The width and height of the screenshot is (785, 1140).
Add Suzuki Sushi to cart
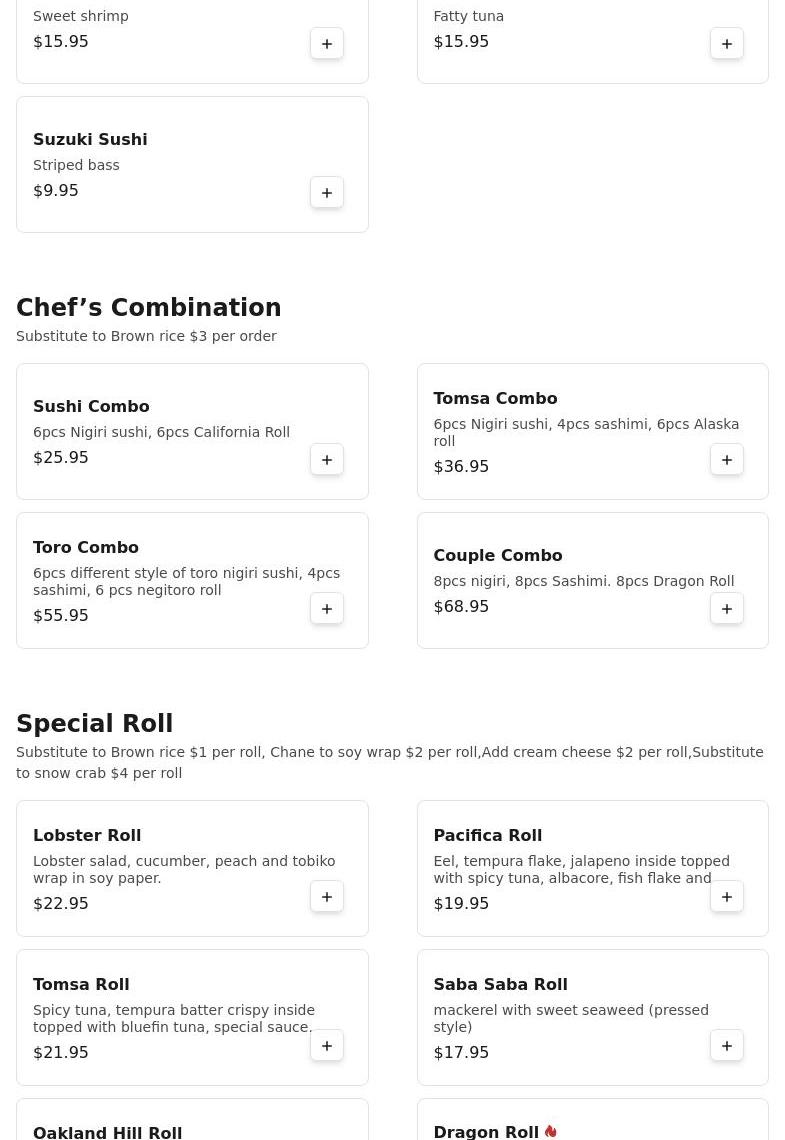coord(327,193)
